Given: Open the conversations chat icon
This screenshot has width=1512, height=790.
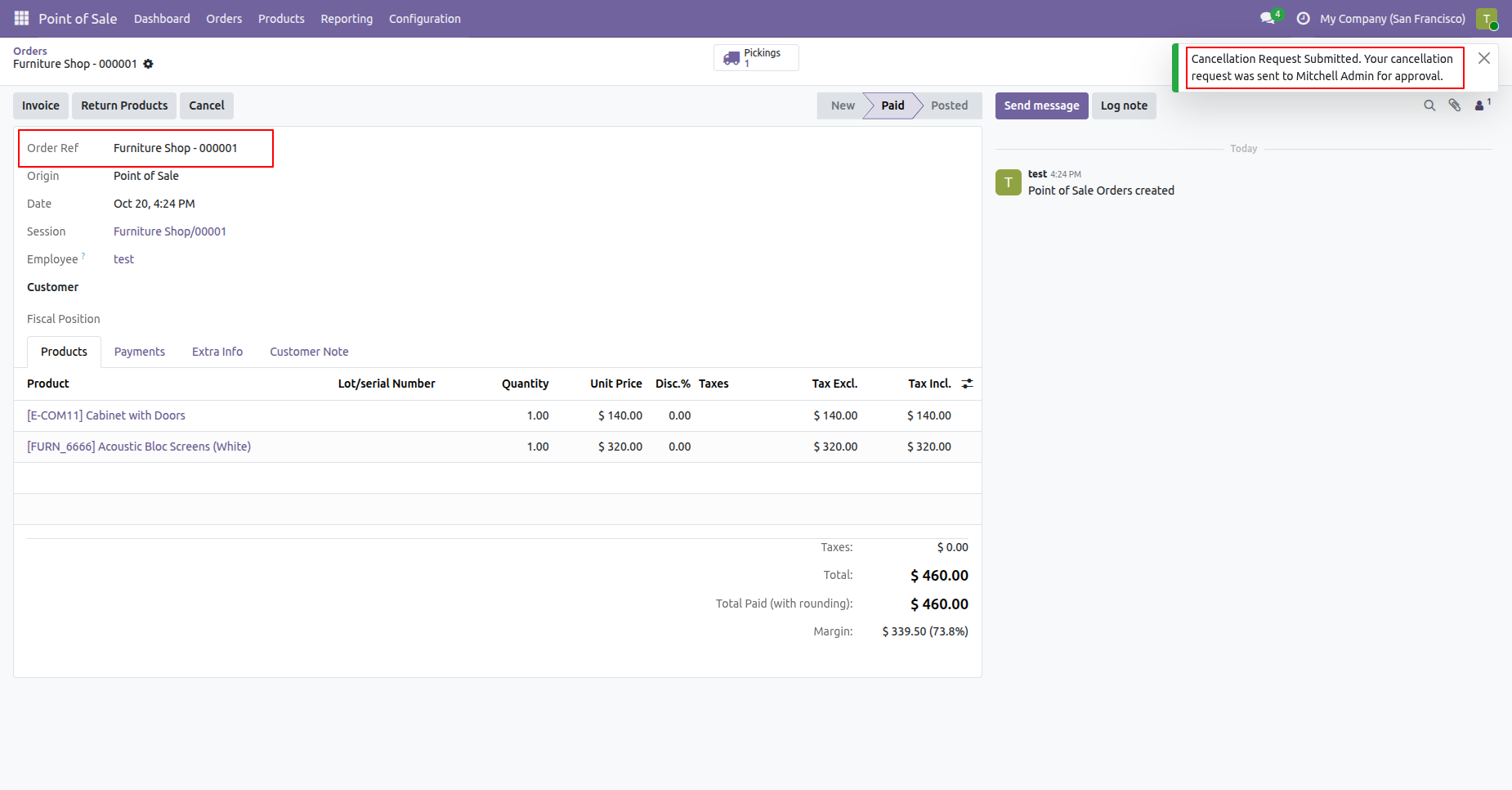Looking at the screenshot, I should tap(1268, 18).
